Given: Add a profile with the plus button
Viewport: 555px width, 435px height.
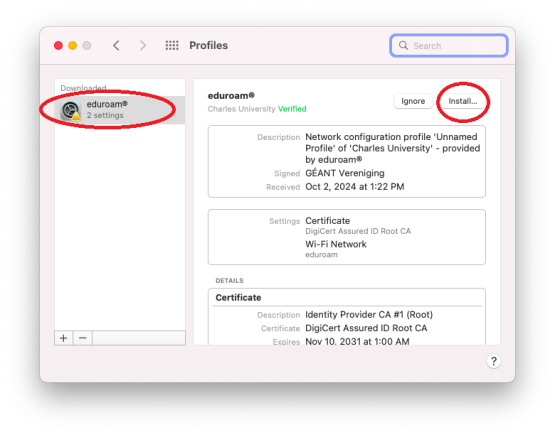Looking at the screenshot, I should tap(64, 338).
